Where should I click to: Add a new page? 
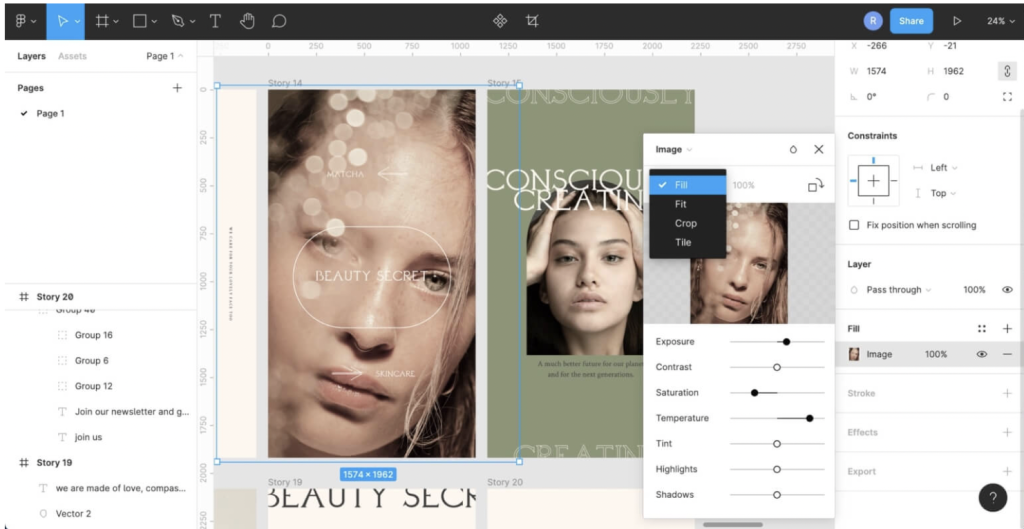coord(177,88)
